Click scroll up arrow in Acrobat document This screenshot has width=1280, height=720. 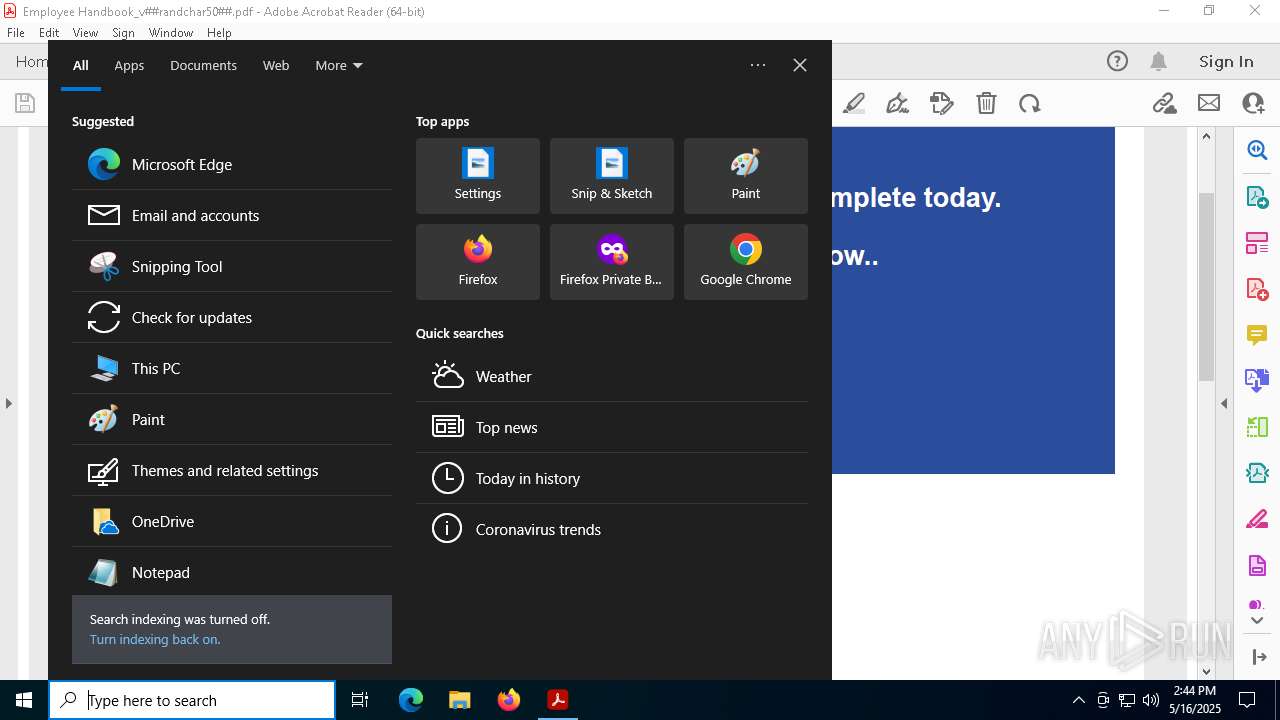(x=1206, y=136)
